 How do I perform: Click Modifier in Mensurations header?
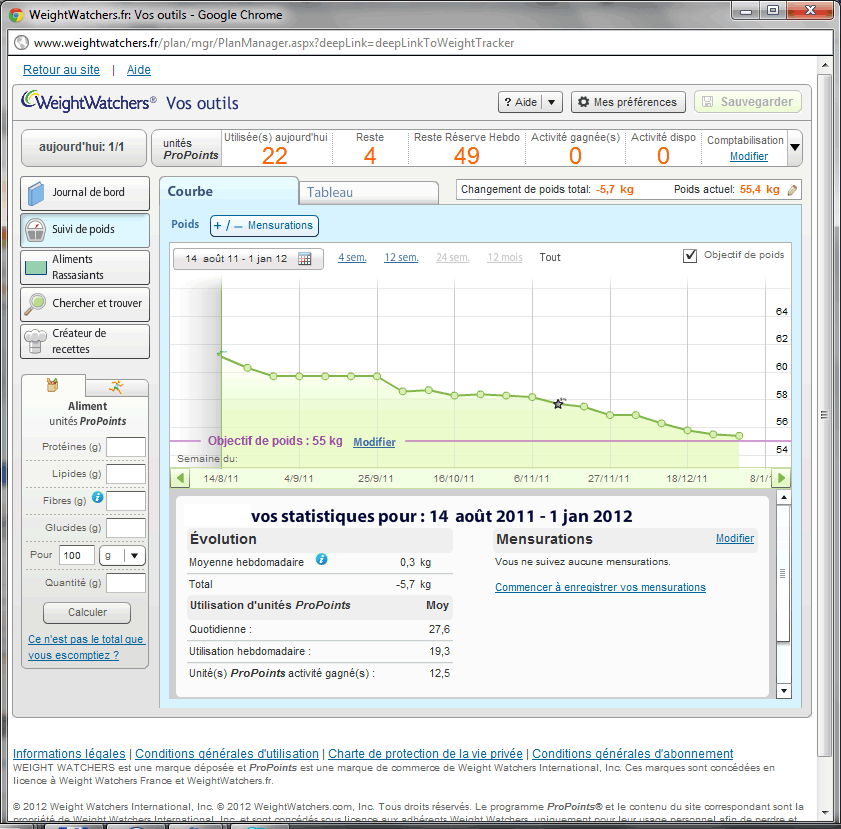point(735,538)
